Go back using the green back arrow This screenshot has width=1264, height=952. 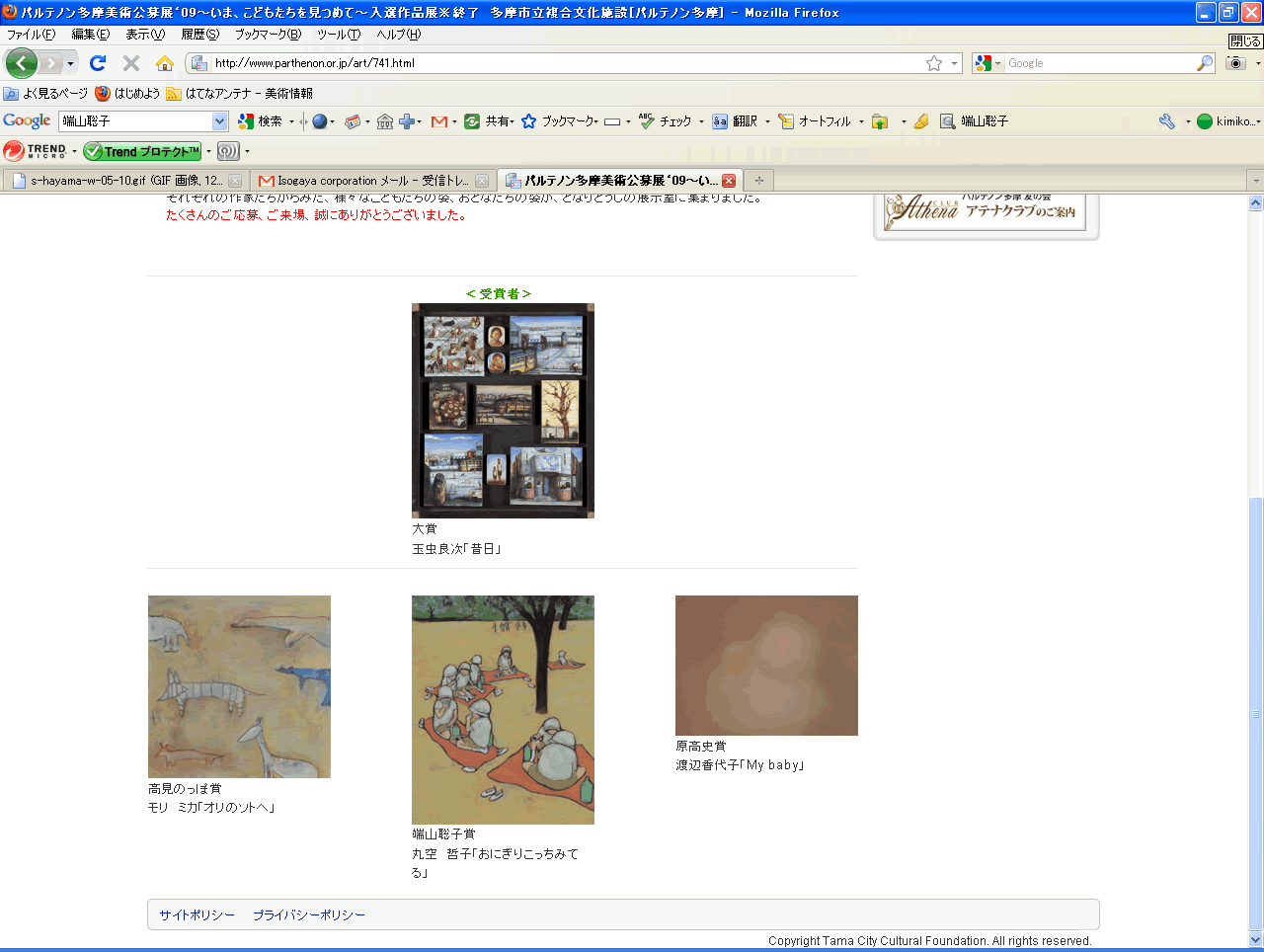[22, 63]
